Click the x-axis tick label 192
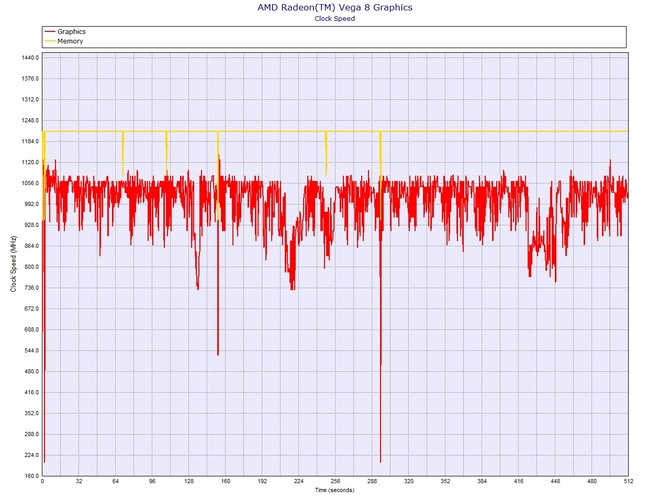 pyautogui.click(x=262, y=481)
